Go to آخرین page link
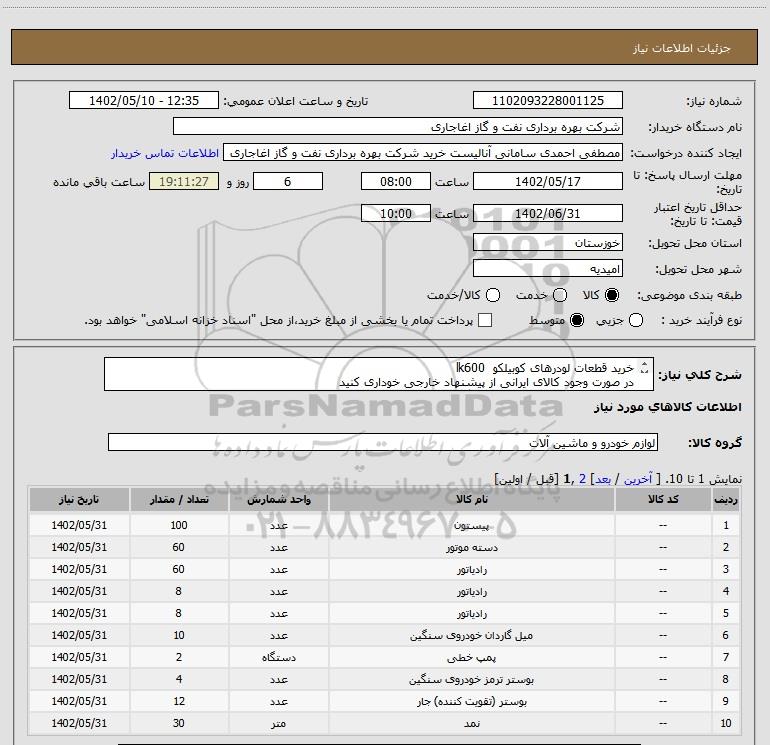This screenshot has height=745, width=770. [638, 479]
